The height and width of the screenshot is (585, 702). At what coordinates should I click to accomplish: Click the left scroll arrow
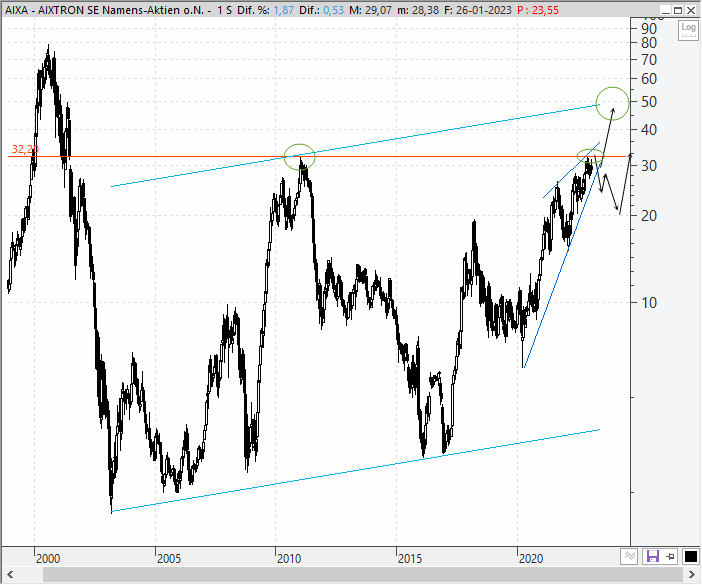(10, 575)
